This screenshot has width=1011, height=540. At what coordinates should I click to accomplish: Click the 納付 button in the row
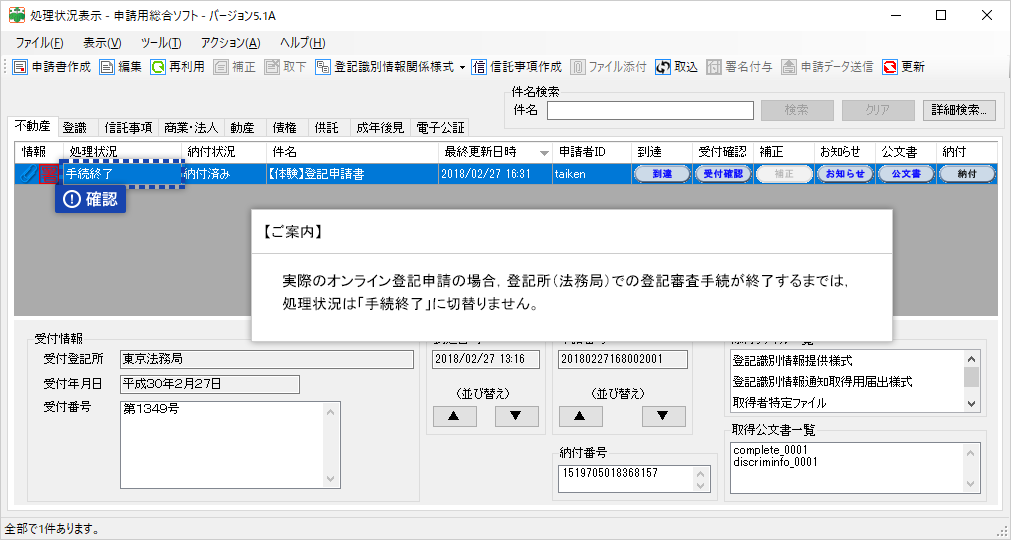(x=967, y=174)
